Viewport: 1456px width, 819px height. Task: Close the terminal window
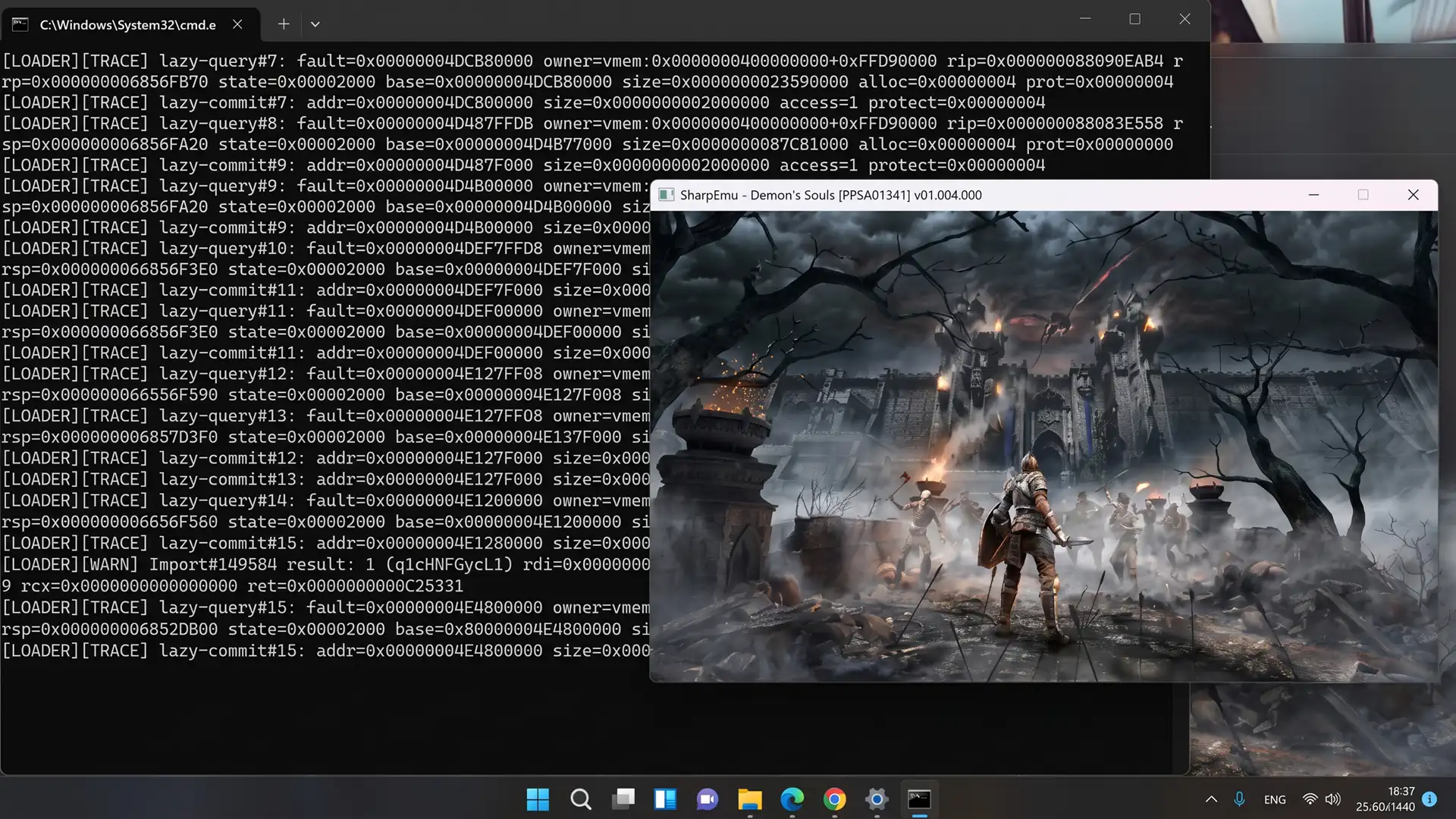(1185, 19)
